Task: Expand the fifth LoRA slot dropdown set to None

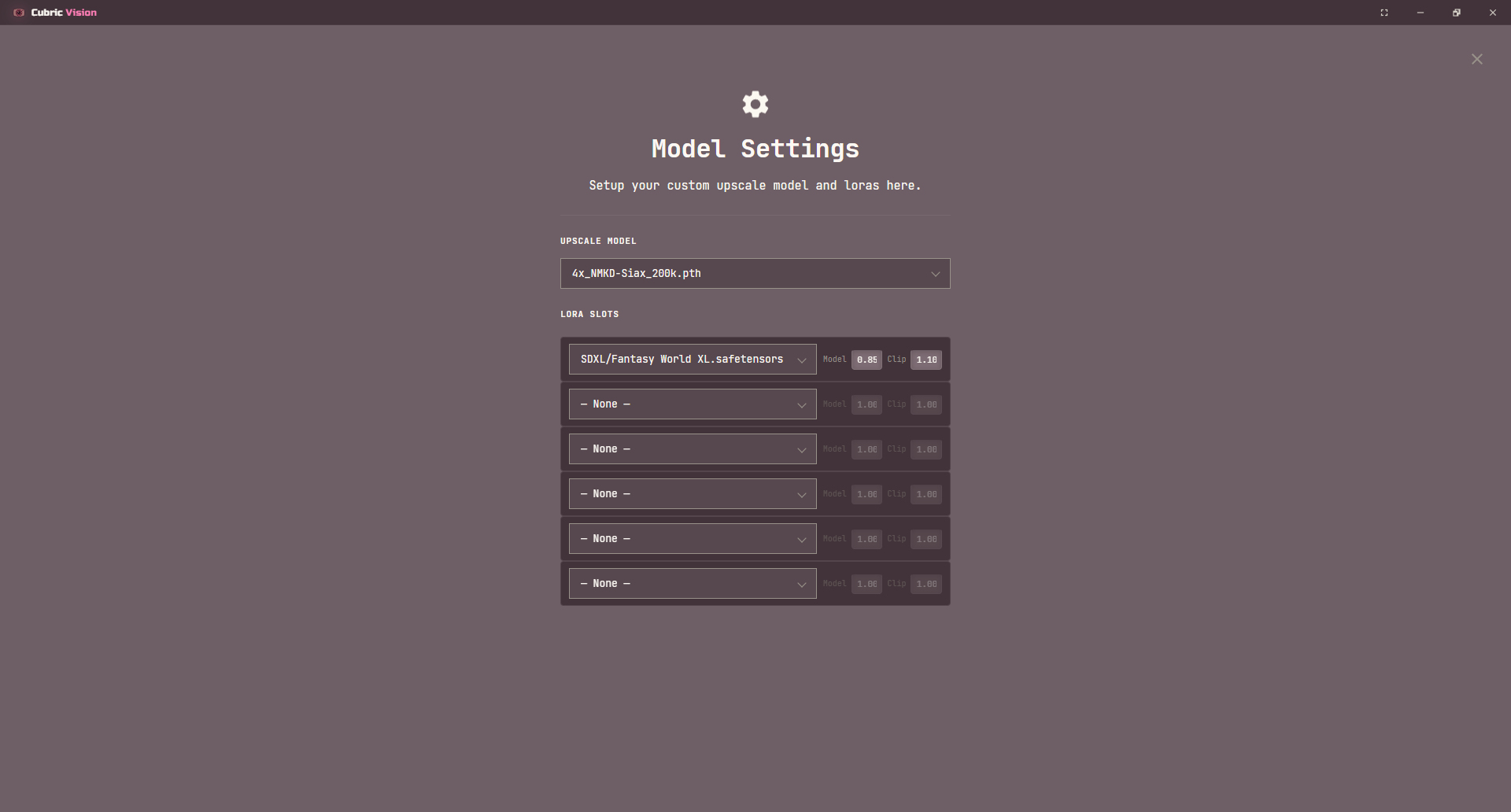Action: (693, 539)
